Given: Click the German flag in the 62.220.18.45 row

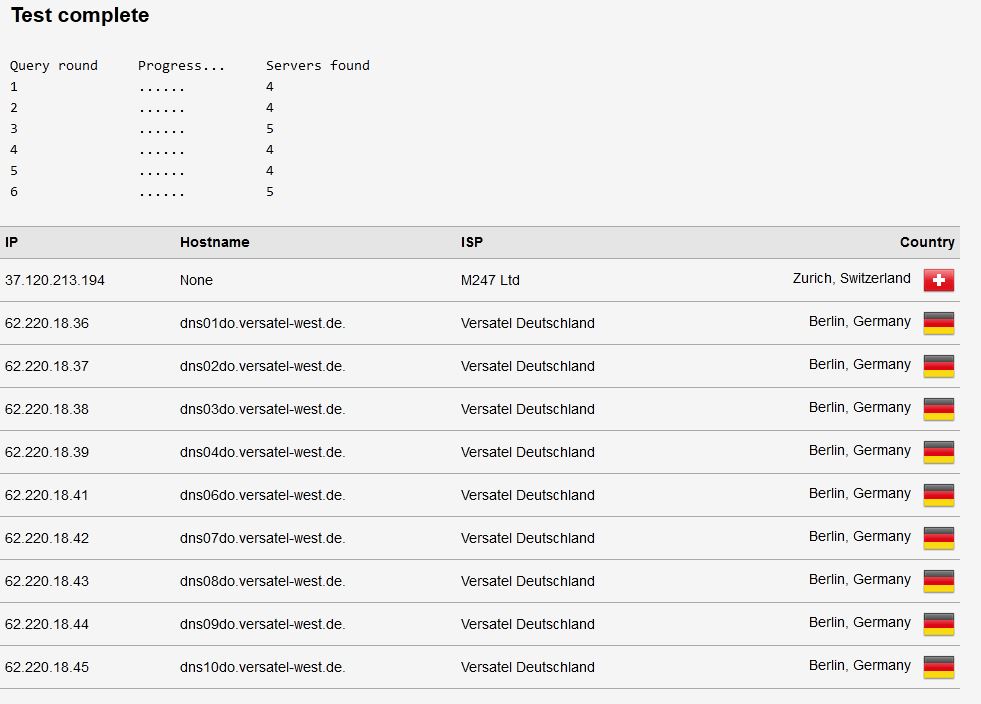Looking at the screenshot, I should (x=938, y=667).
